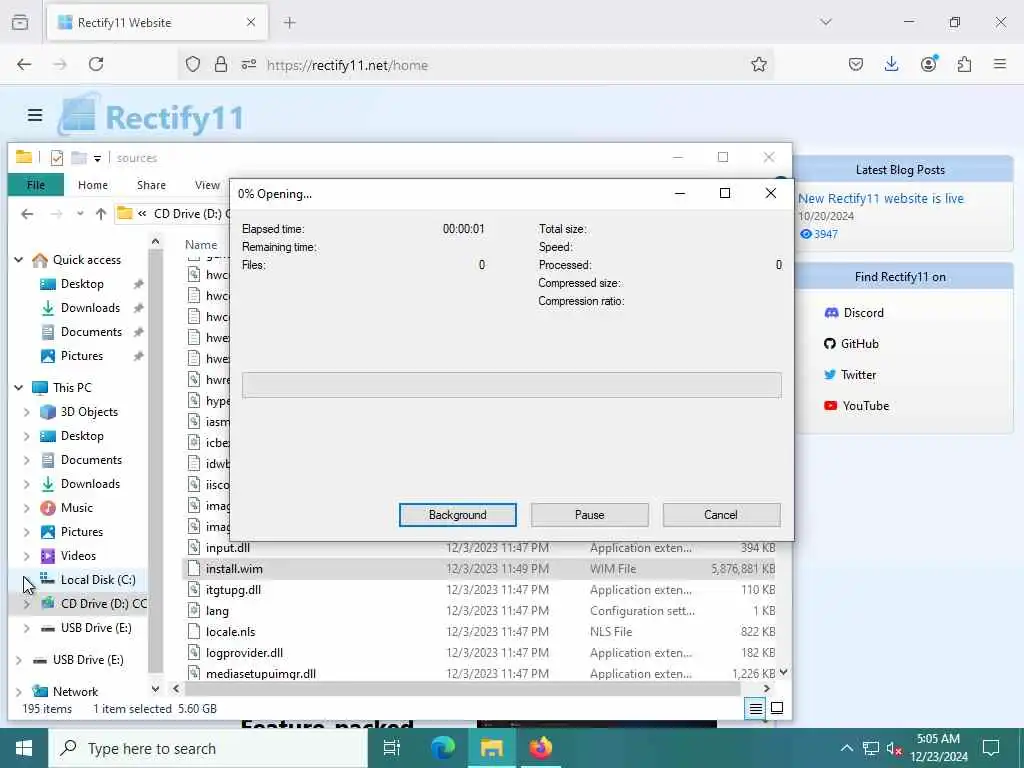Screen dimensions: 1024x768
Task: Open the GitHub link
Action: point(852,344)
